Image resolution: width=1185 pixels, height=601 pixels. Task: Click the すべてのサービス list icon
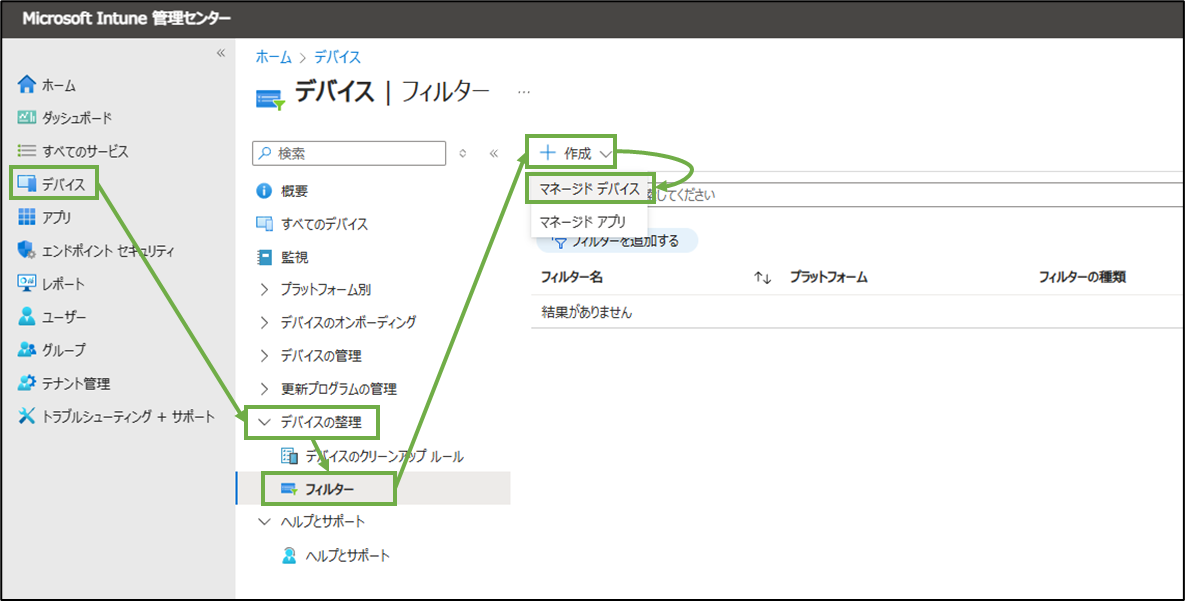pyautogui.click(x=26, y=150)
